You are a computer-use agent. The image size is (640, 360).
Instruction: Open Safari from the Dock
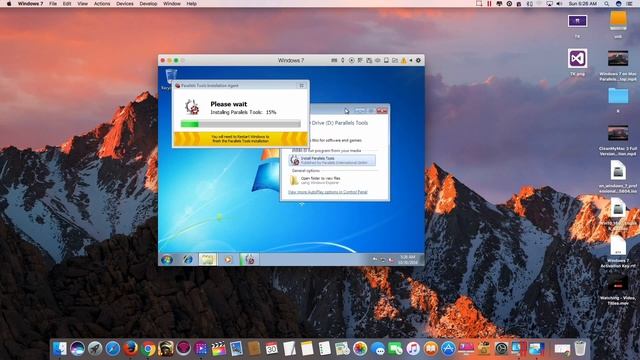(113, 349)
